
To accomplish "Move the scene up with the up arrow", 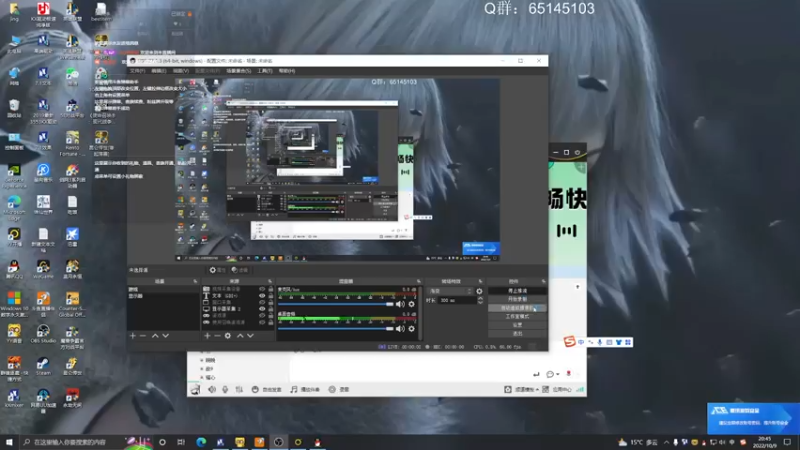I will pyautogui.click(x=155, y=336).
